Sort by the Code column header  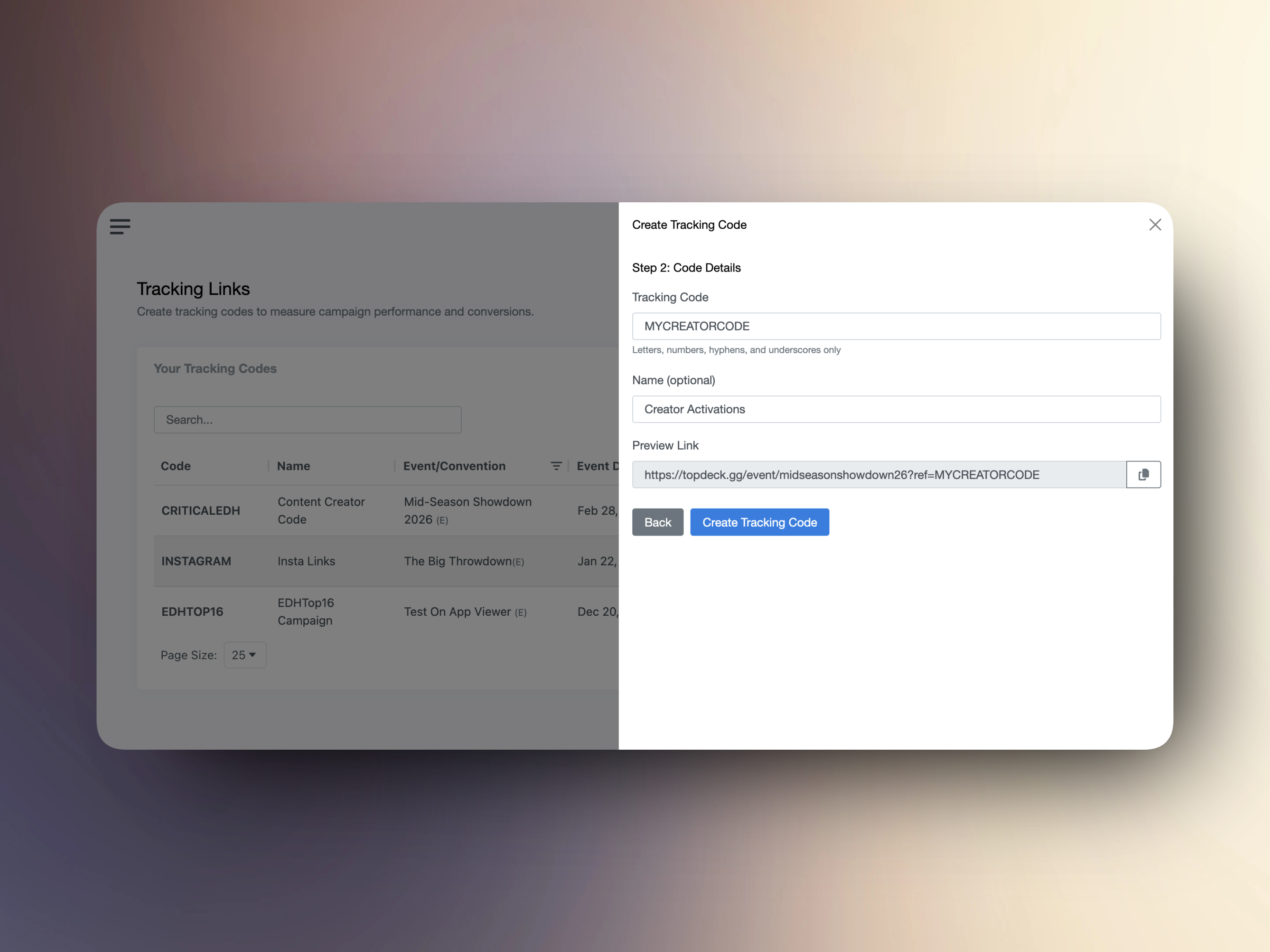tap(176, 466)
